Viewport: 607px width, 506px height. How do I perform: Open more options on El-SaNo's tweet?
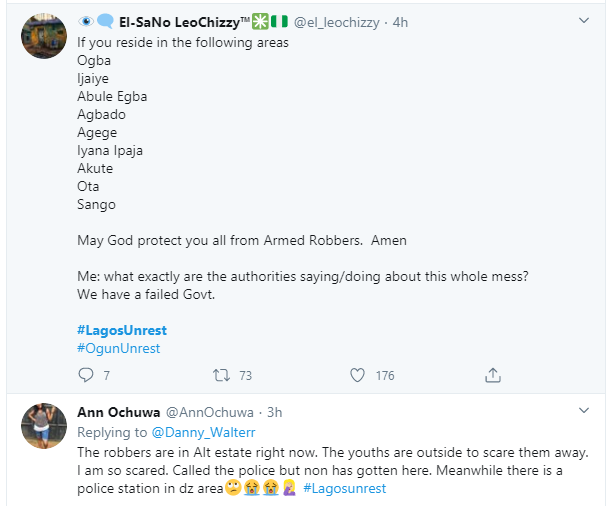point(585,20)
